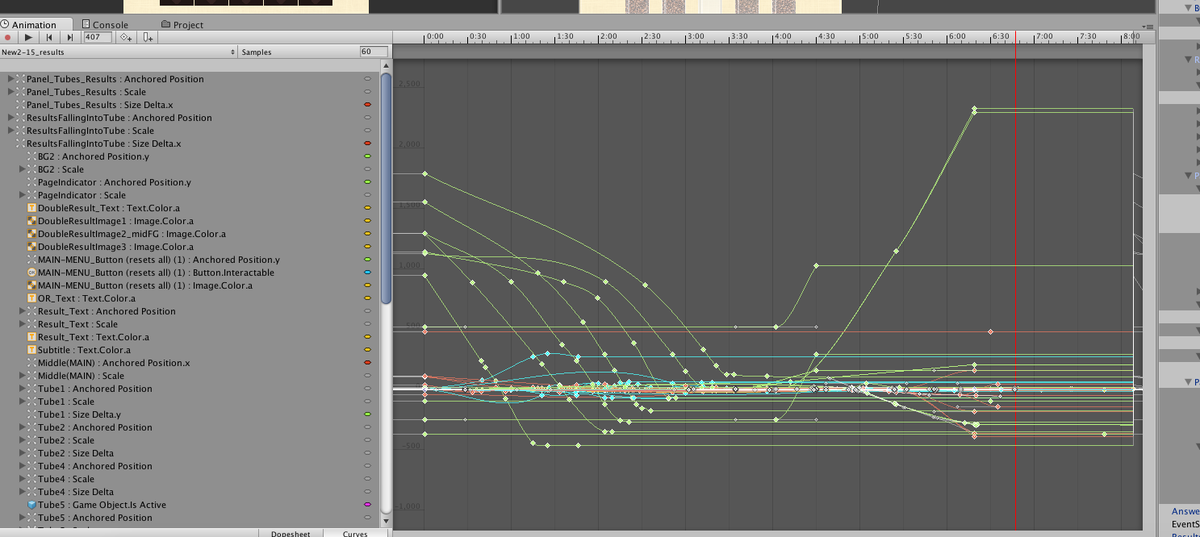Viewport: 1200px width, 537px height.
Task: Select 'PageIndicator : Anchored Position.y' row
Action: 190,182
